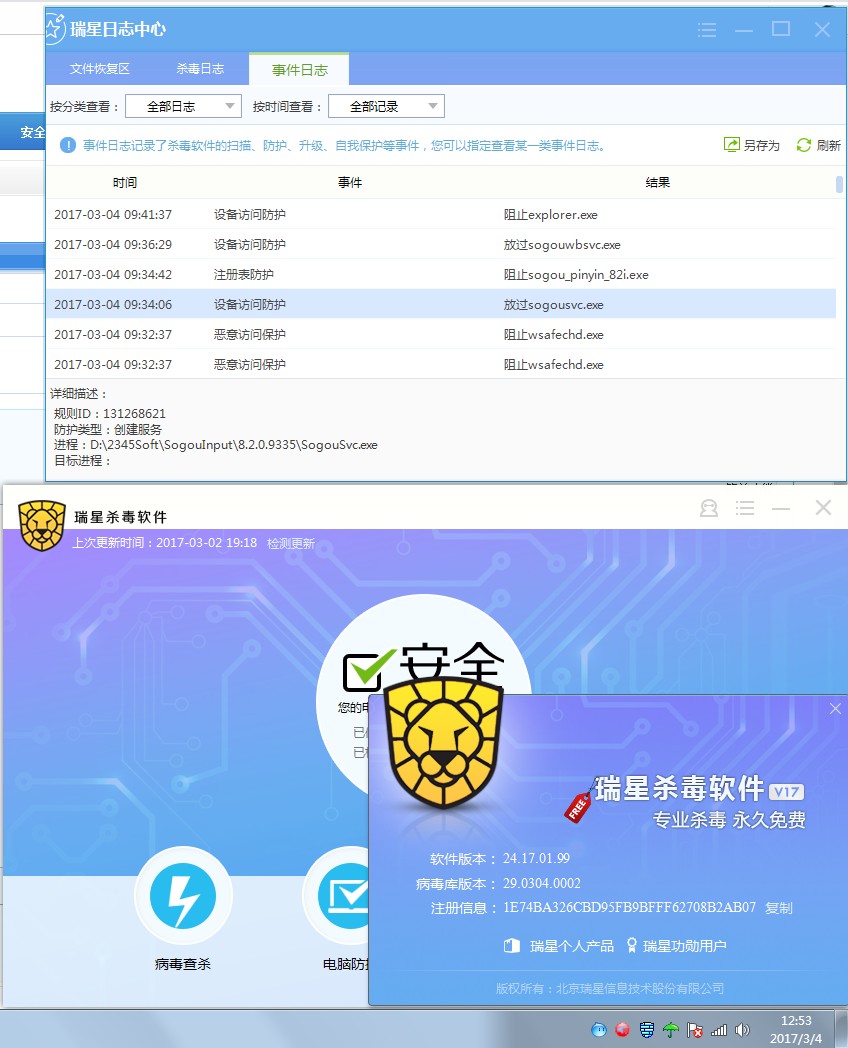Image resolution: width=848 pixels, height=1048 pixels.
Task: Select the 放过sogousvc.exe log row
Action: coord(441,304)
